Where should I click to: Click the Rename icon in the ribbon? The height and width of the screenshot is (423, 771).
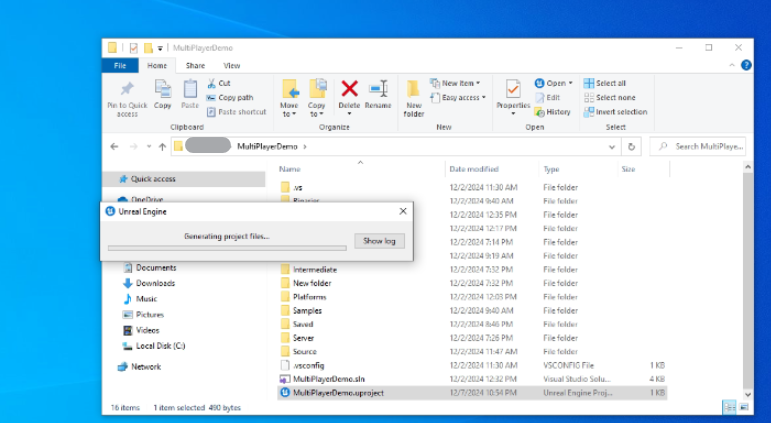[378, 92]
